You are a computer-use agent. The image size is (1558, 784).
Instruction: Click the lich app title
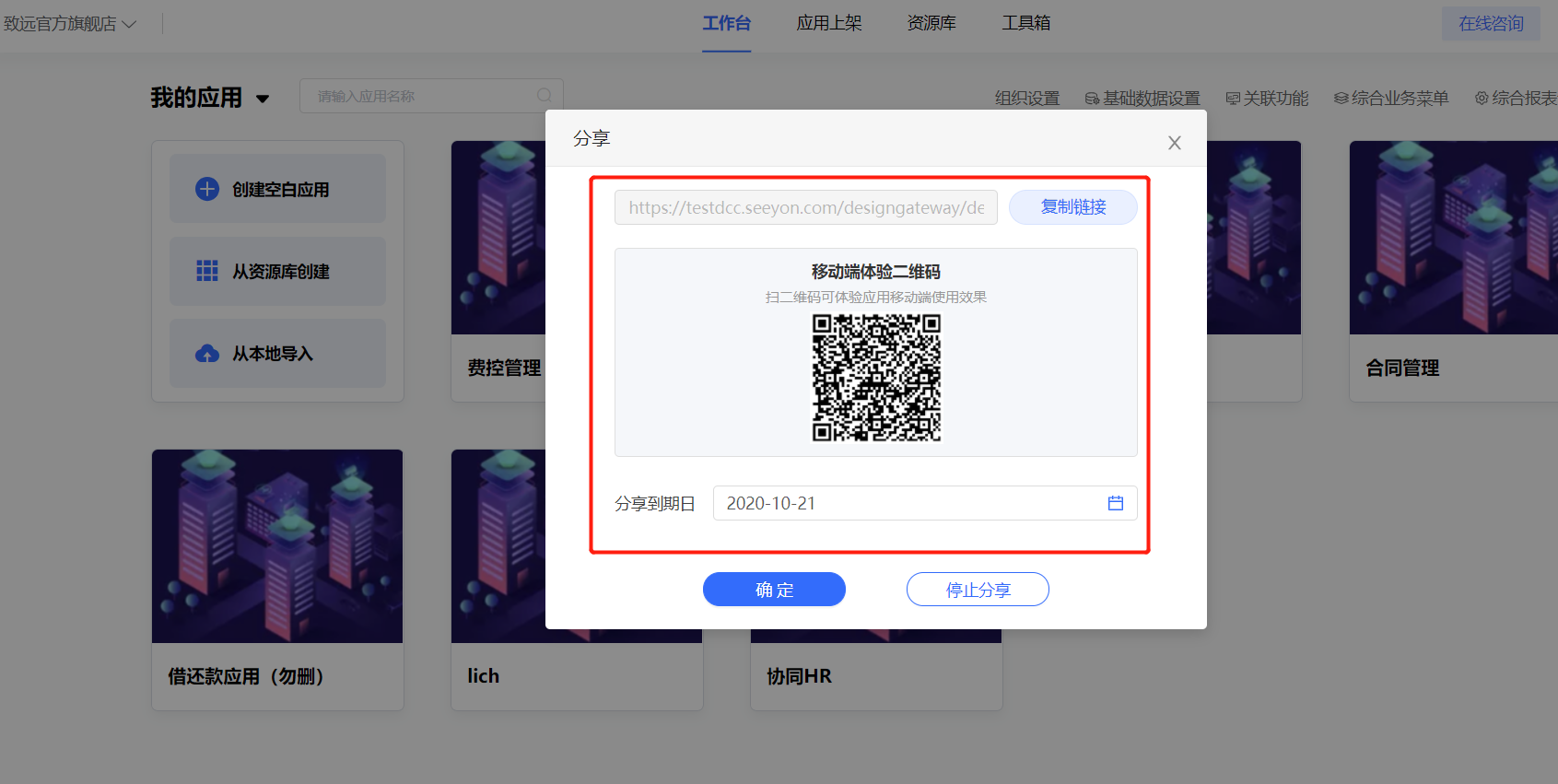483,676
